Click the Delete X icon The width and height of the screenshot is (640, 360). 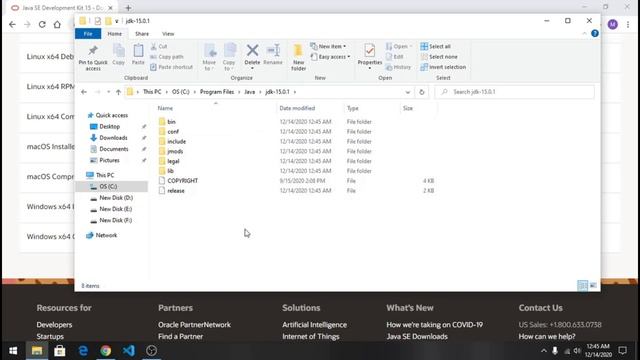click(252, 51)
